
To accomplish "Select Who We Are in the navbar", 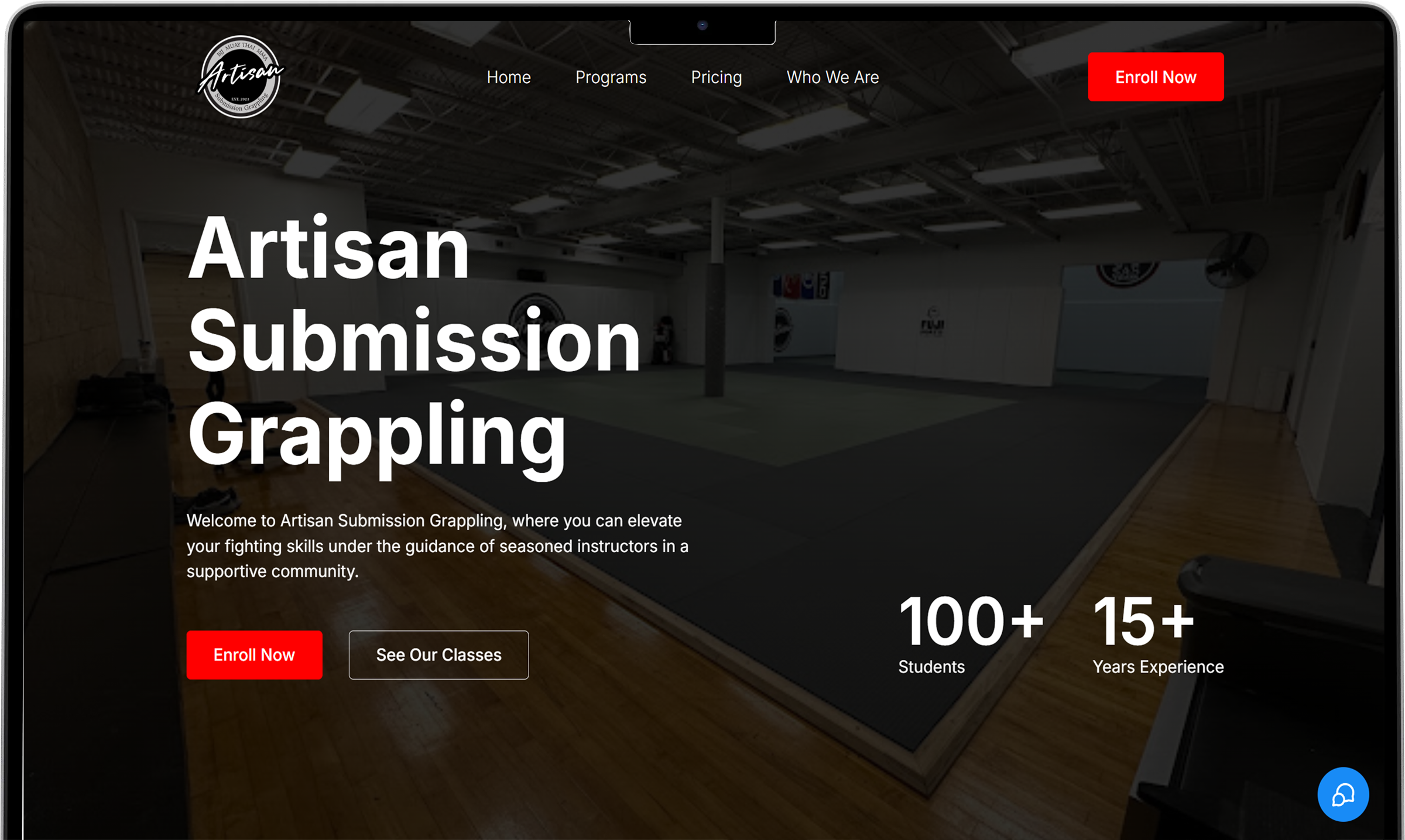I will click(832, 77).
